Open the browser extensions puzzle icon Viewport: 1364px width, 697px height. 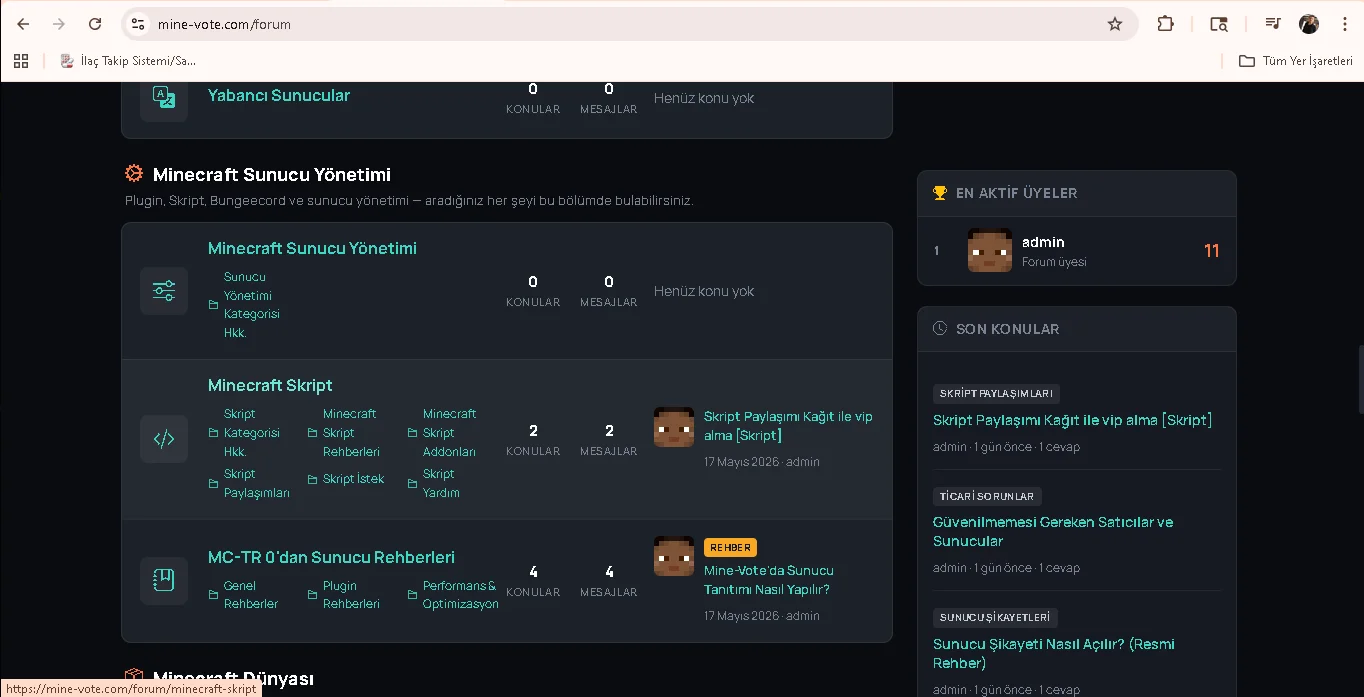pos(1165,24)
